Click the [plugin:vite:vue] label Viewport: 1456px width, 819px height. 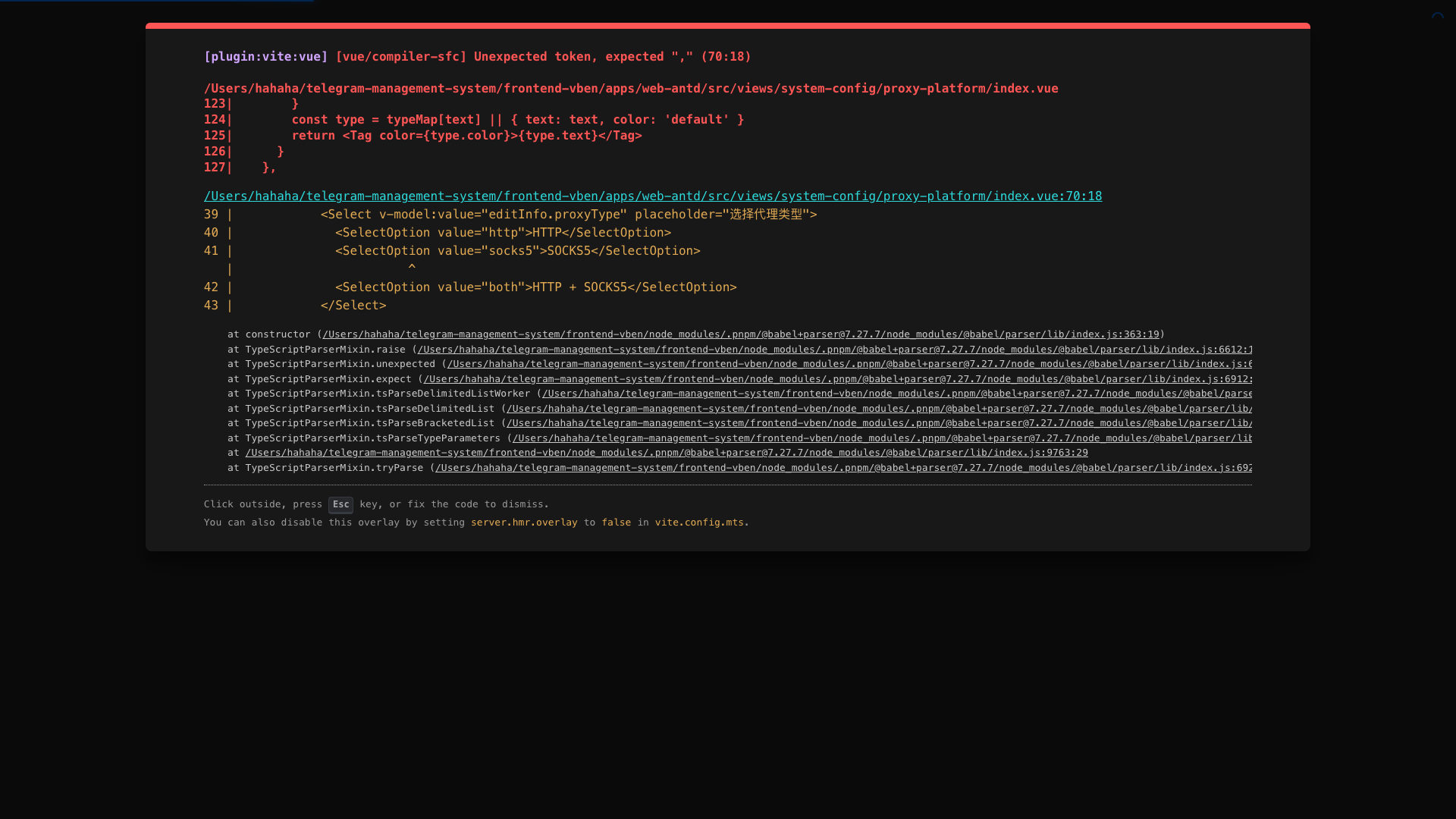[x=265, y=57]
